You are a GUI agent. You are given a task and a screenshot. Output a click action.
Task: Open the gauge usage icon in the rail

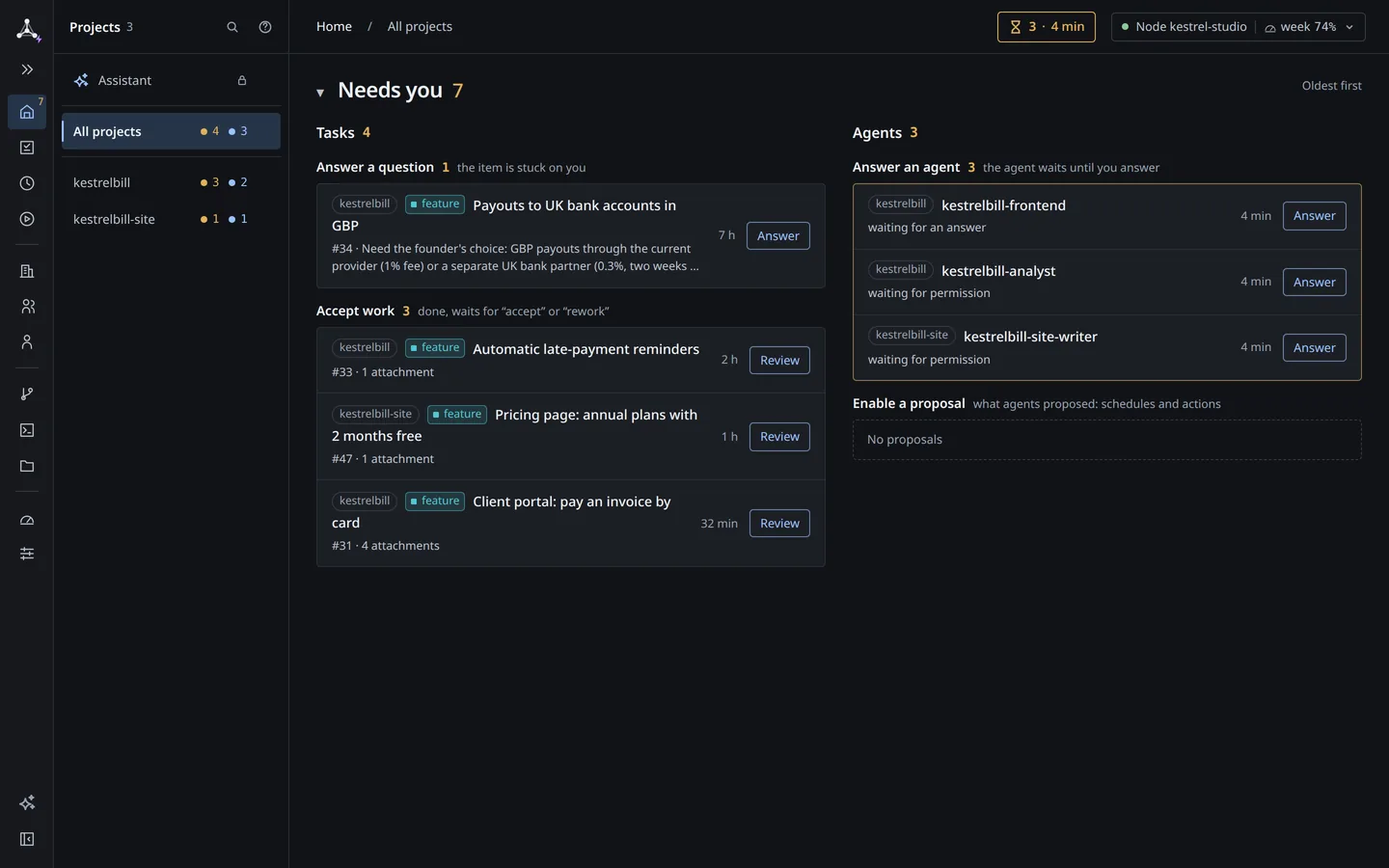pyautogui.click(x=27, y=520)
